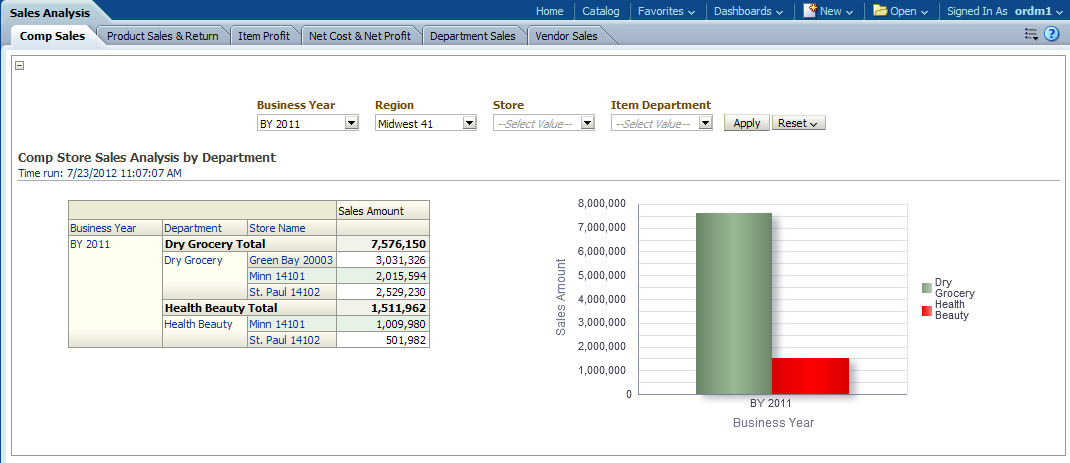
Task: Click the red Health Beauty bar
Action: (x=810, y=375)
